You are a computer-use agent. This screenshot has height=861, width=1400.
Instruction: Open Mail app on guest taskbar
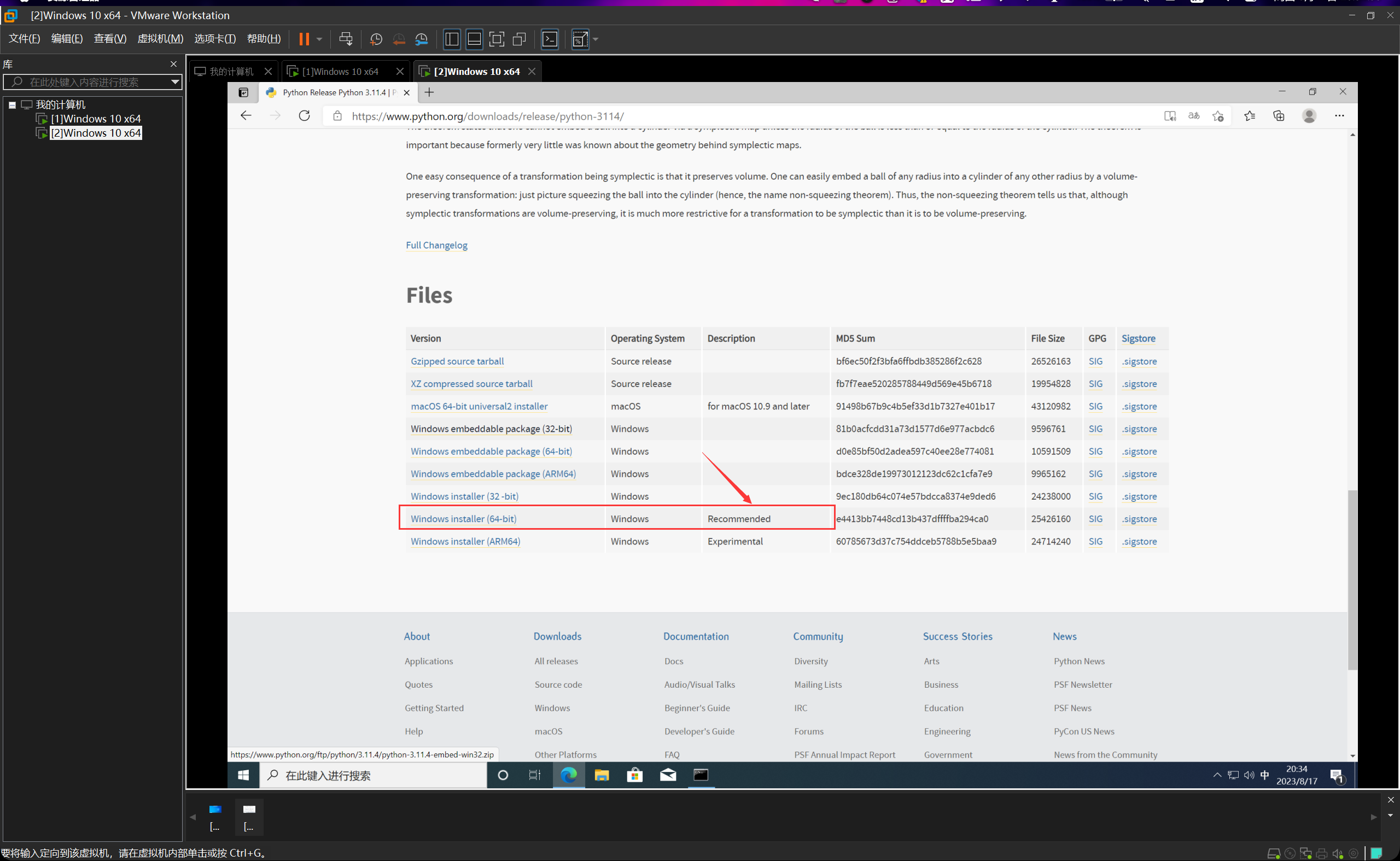click(x=668, y=775)
